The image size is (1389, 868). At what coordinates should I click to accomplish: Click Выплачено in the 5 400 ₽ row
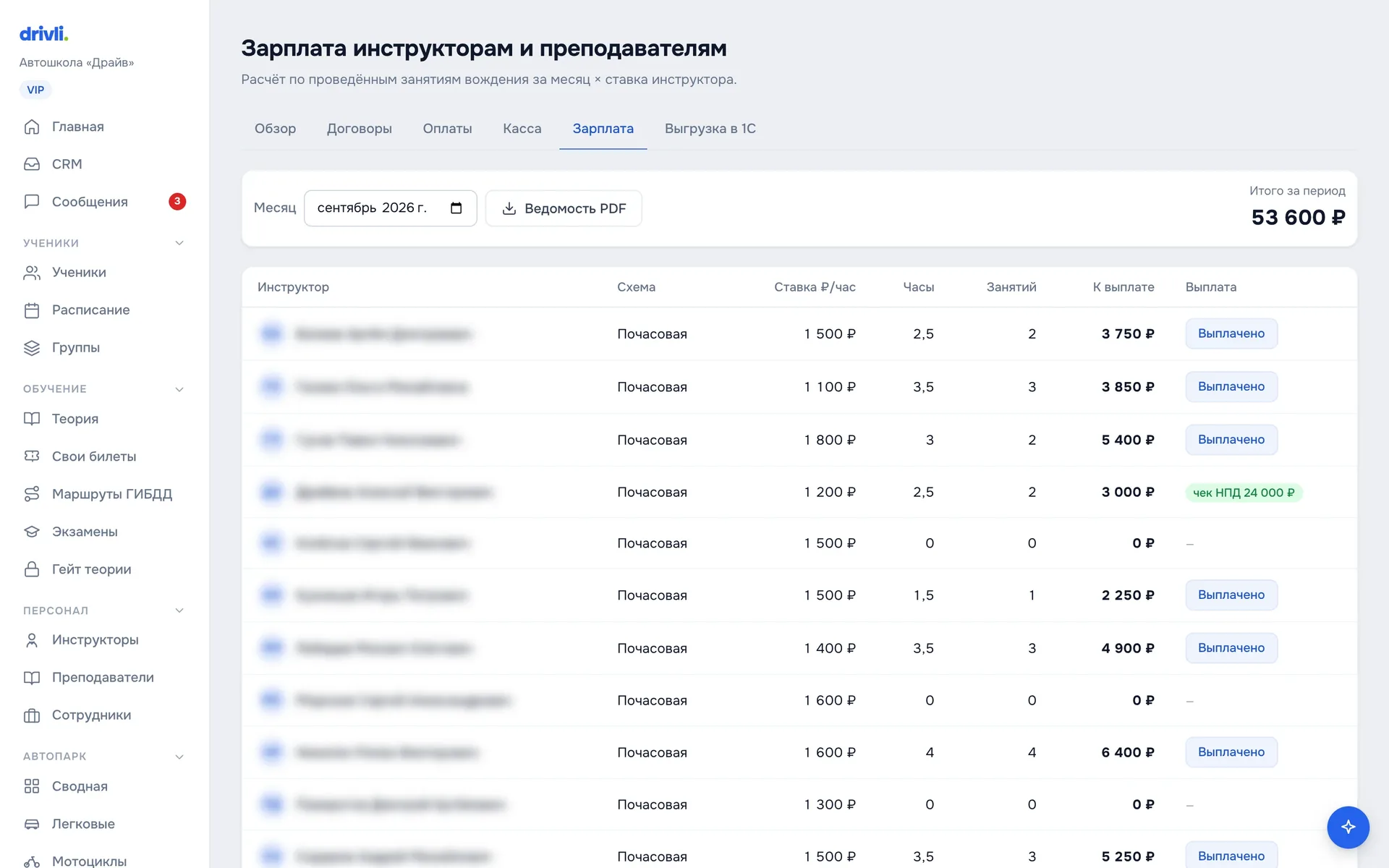click(x=1231, y=440)
